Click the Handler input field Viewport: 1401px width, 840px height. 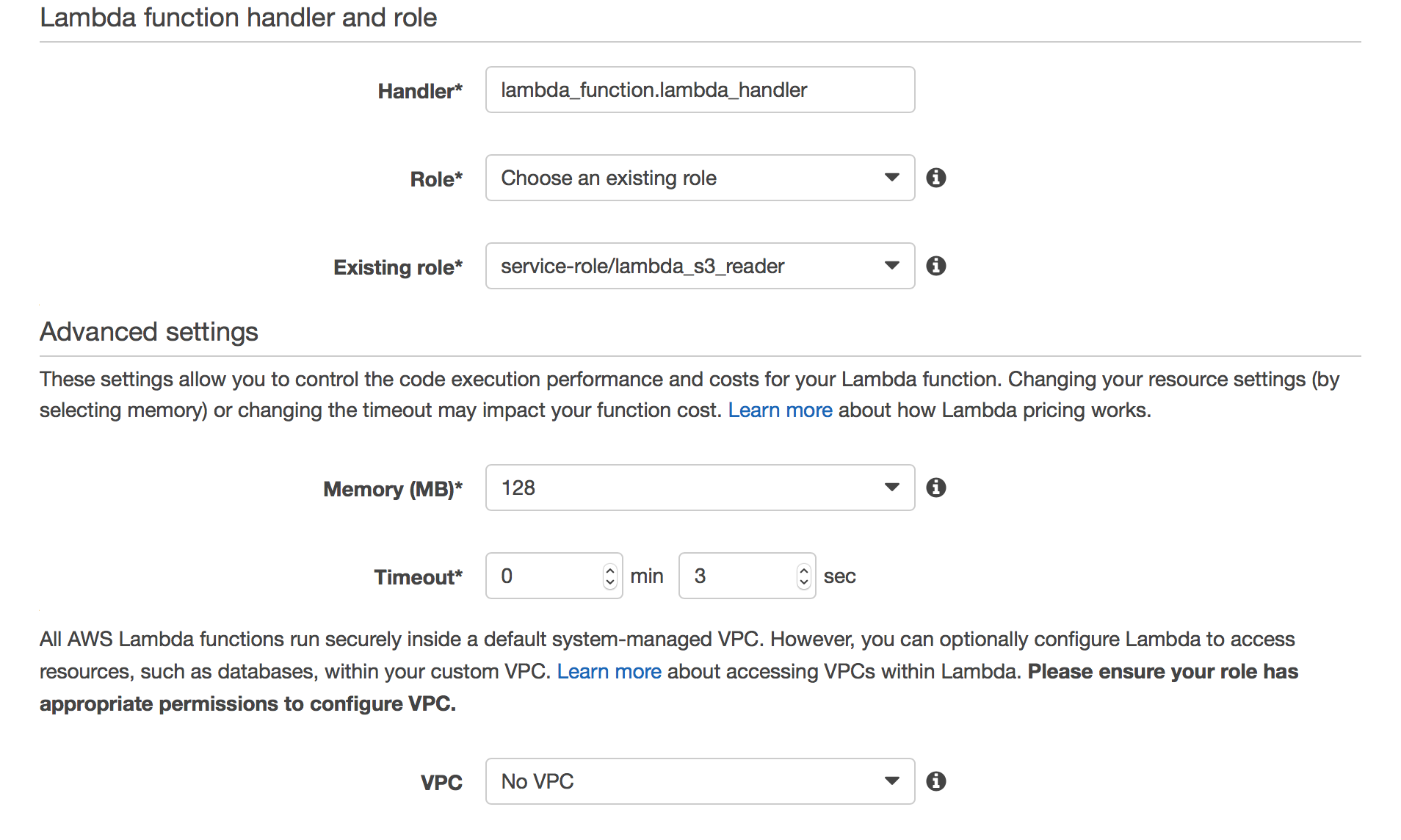(700, 90)
